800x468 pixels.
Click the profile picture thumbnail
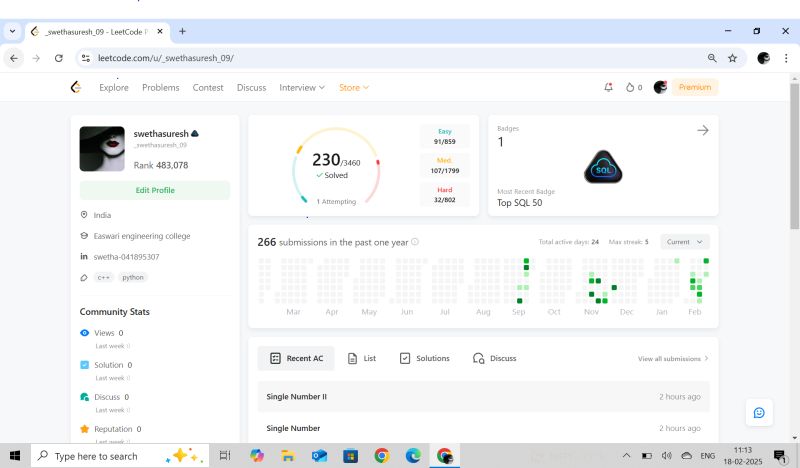[x=102, y=149]
